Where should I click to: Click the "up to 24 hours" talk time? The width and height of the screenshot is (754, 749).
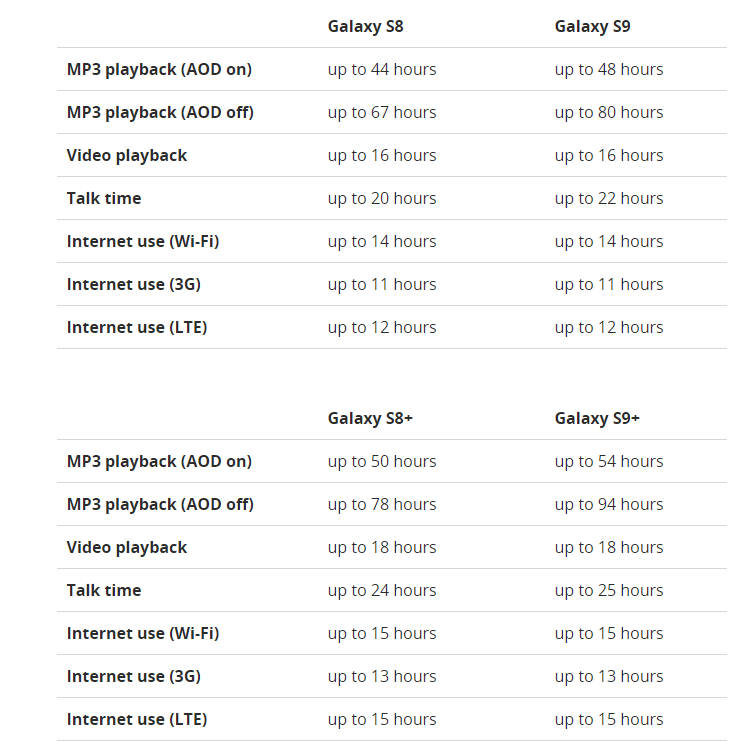tap(382, 590)
